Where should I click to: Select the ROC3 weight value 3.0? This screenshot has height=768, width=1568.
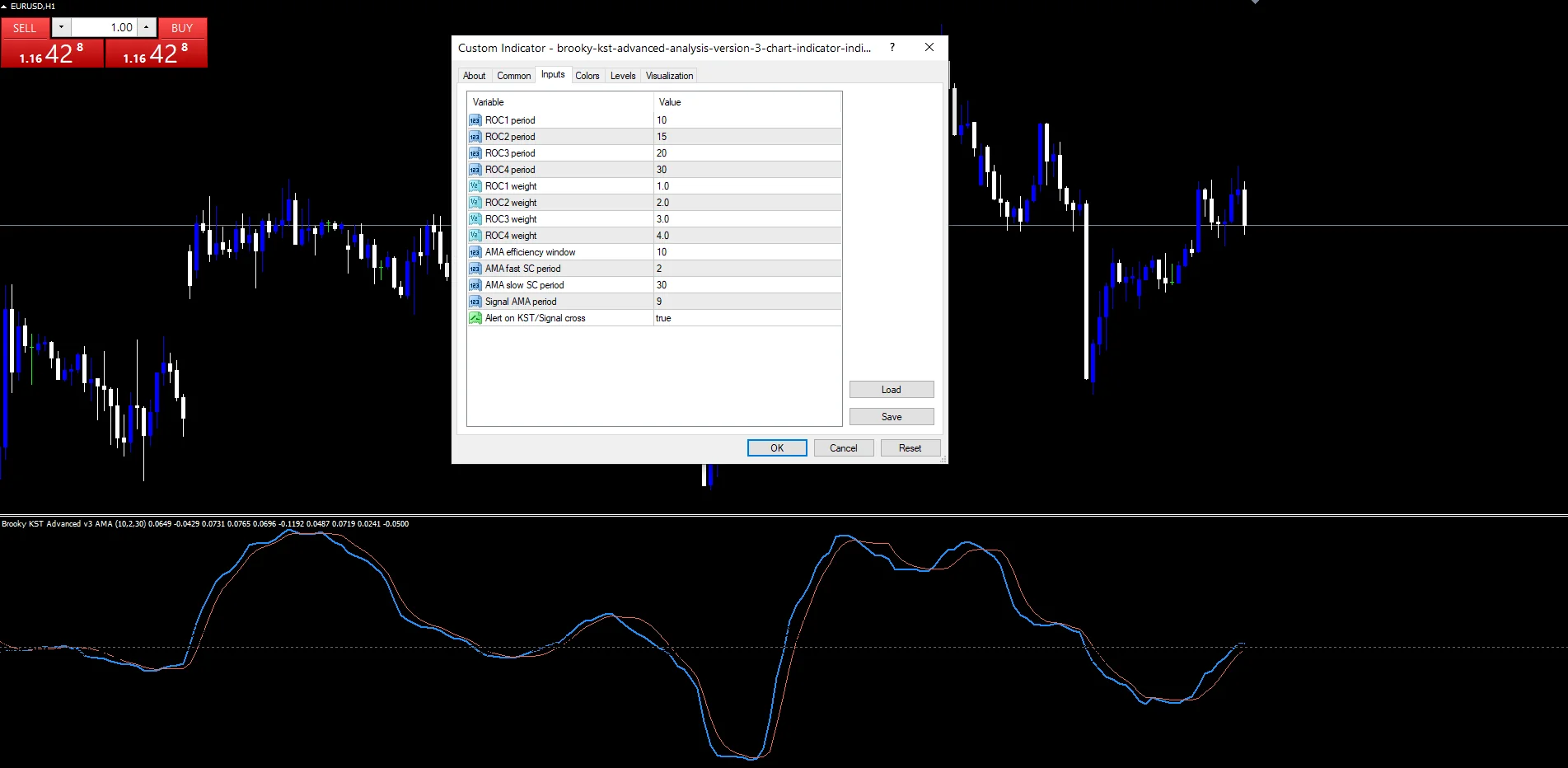(x=747, y=219)
